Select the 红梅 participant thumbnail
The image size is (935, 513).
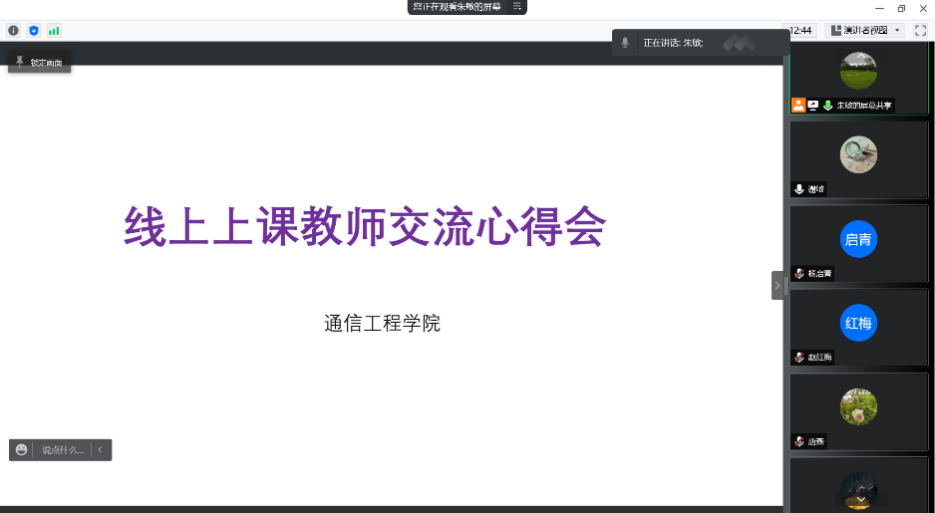[x=858, y=324]
